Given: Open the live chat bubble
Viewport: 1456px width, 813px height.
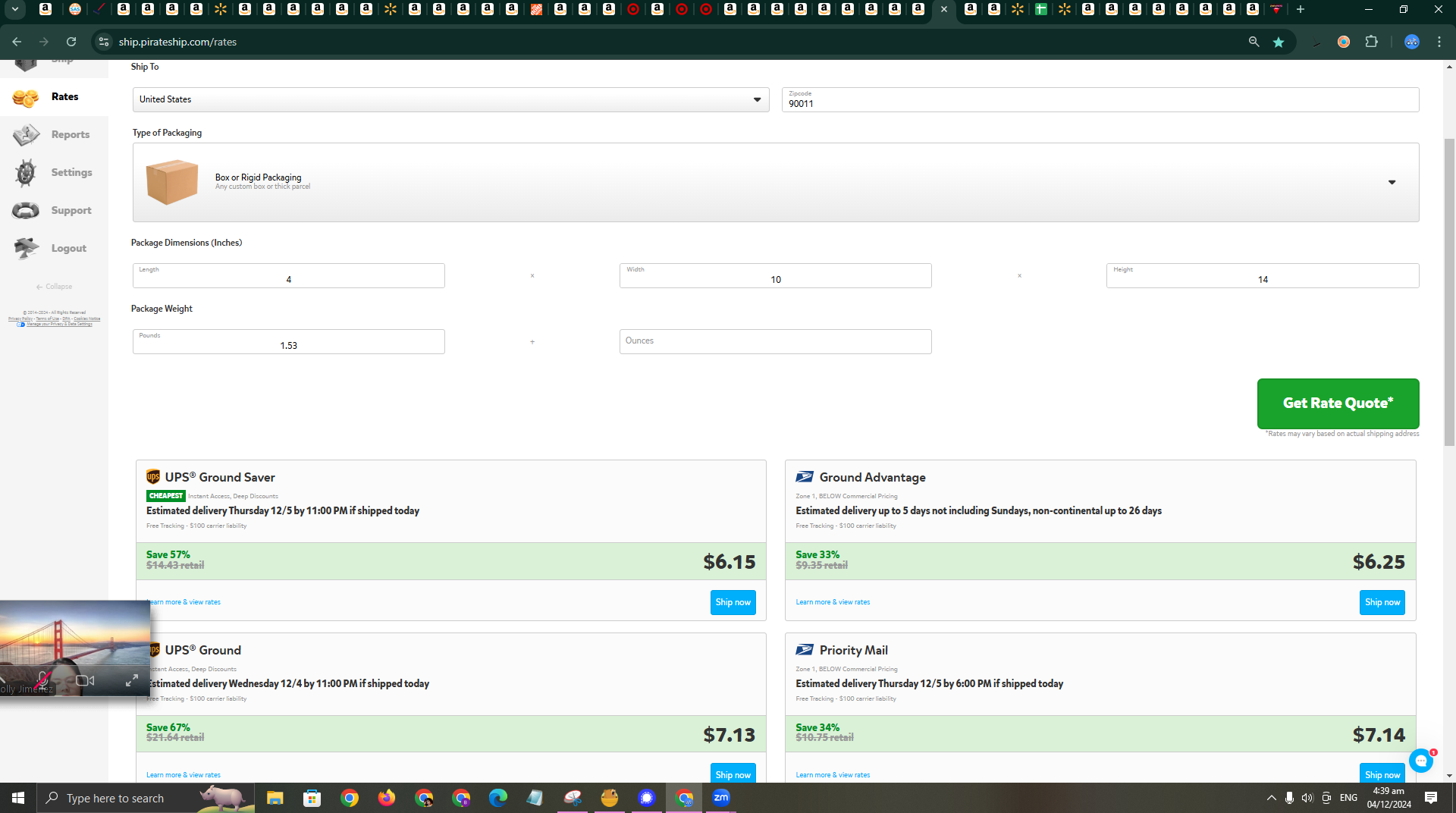Looking at the screenshot, I should [x=1421, y=760].
